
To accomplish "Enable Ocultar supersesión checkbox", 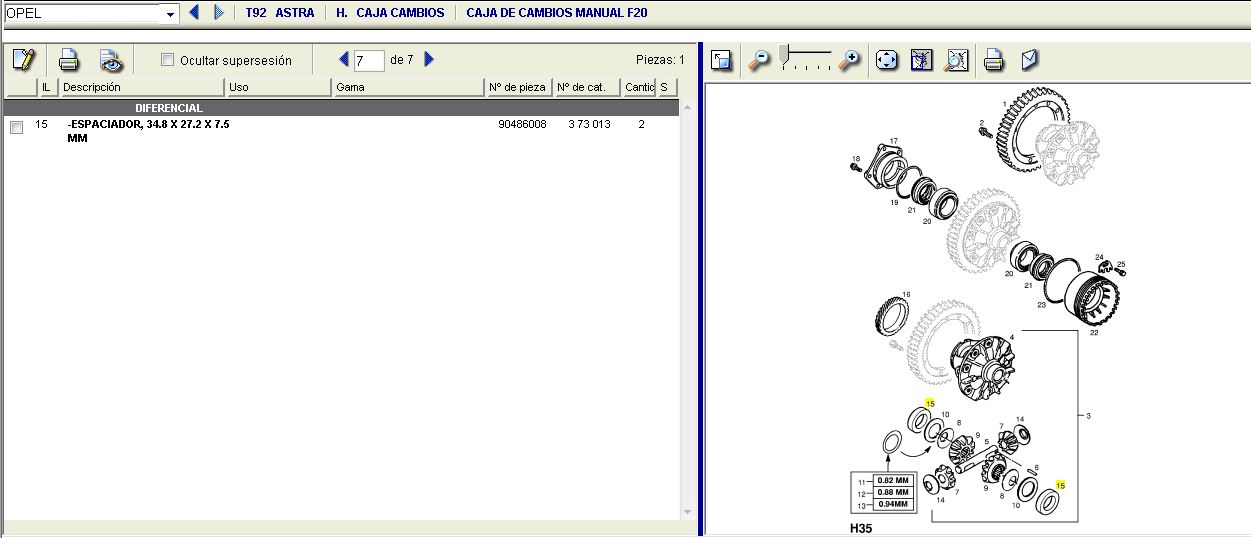I will [168, 60].
